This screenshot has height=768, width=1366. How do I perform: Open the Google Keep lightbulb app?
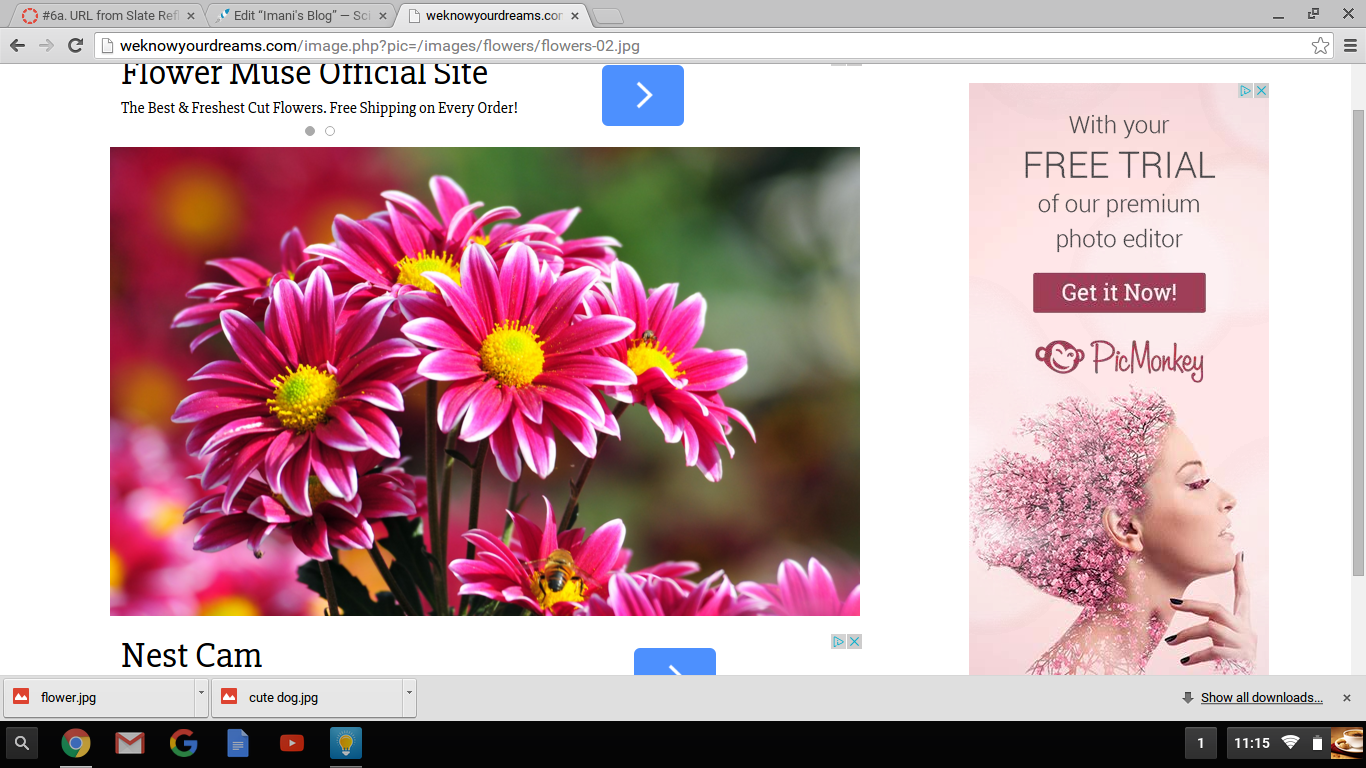click(x=346, y=743)
